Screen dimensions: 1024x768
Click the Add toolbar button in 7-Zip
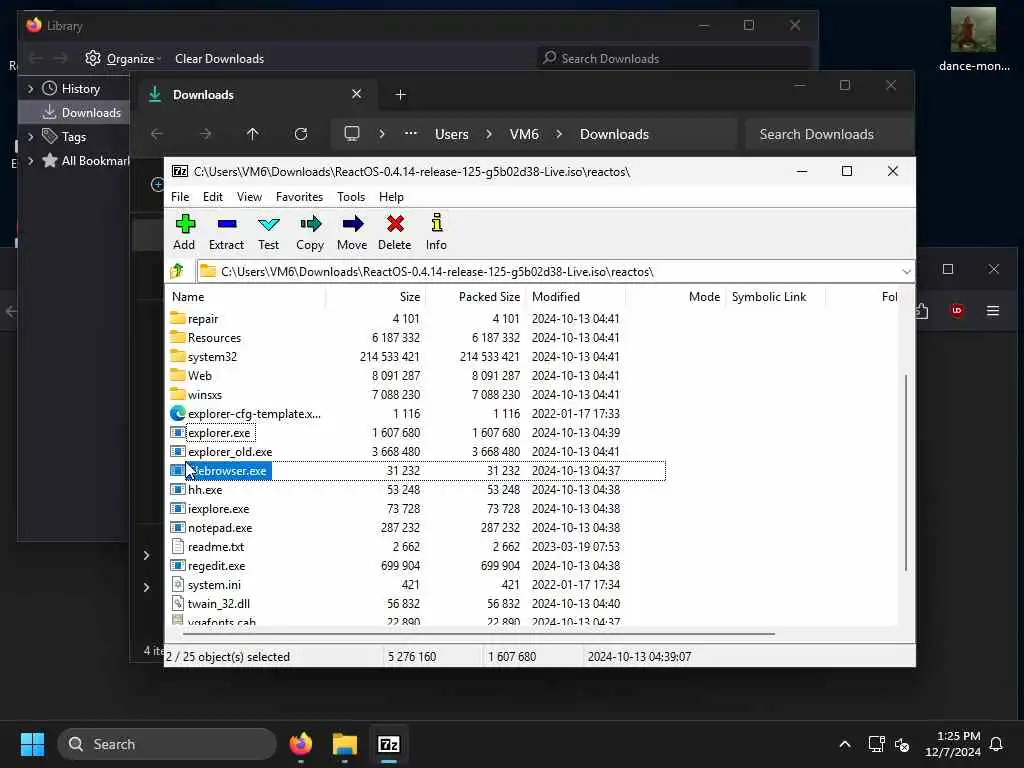coord(184,232)
